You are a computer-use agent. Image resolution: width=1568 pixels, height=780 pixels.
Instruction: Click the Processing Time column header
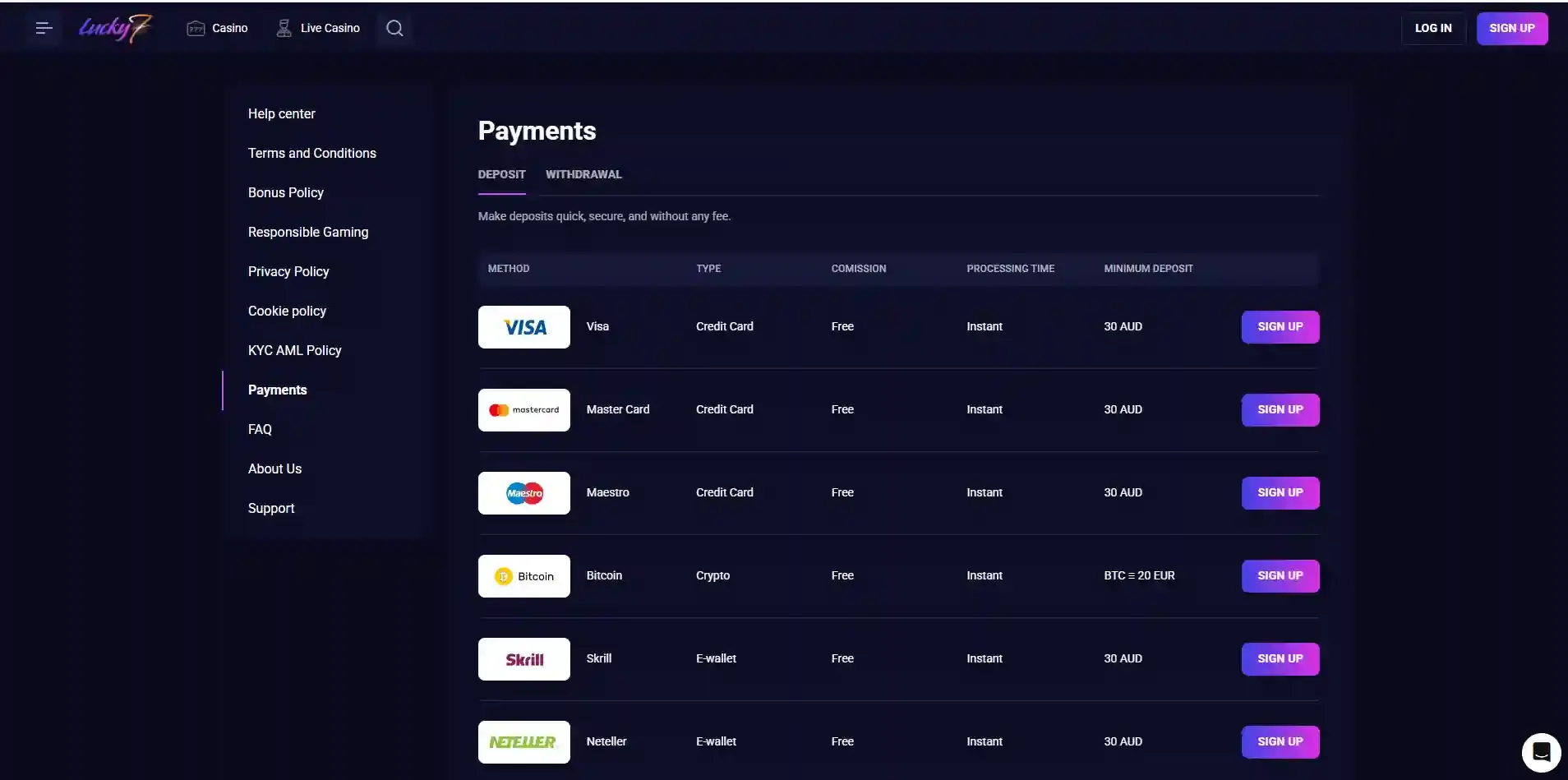pyautogui.click(x=1010, y=269)
